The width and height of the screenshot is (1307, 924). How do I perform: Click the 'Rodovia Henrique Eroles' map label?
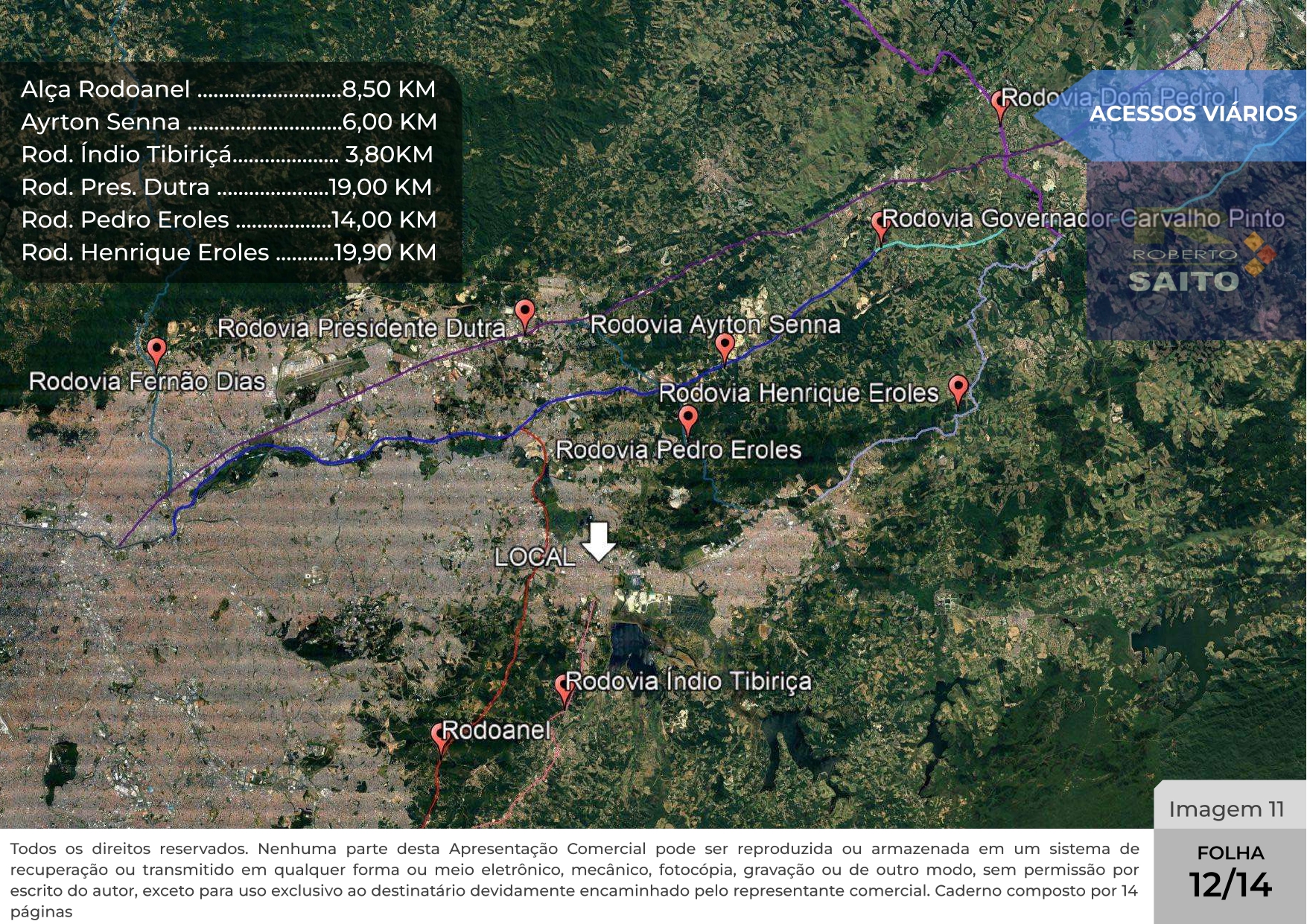[x=799, y=393]
